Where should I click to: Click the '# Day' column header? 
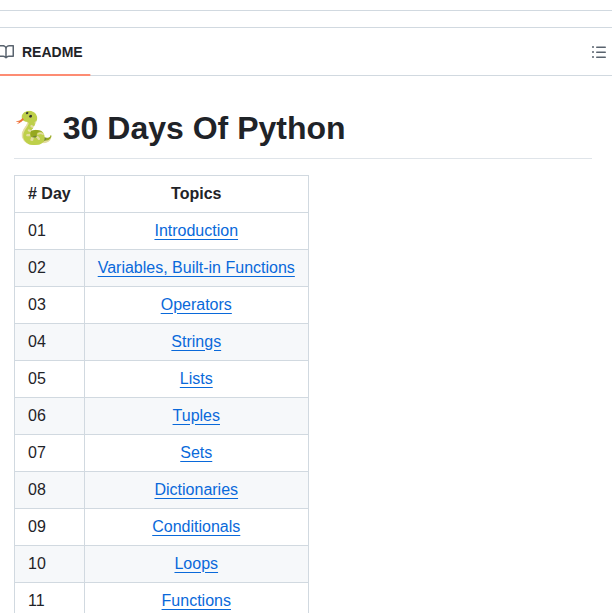(x=49, y=194)
